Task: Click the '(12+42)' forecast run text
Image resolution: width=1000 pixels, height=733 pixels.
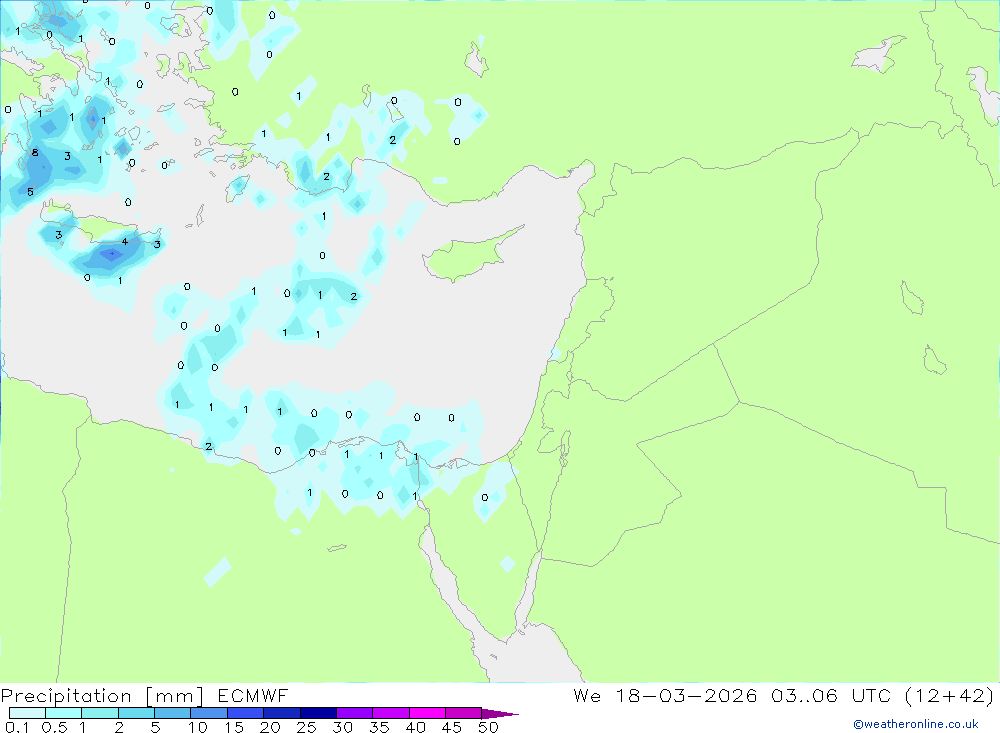Action: tap(950, 696)
